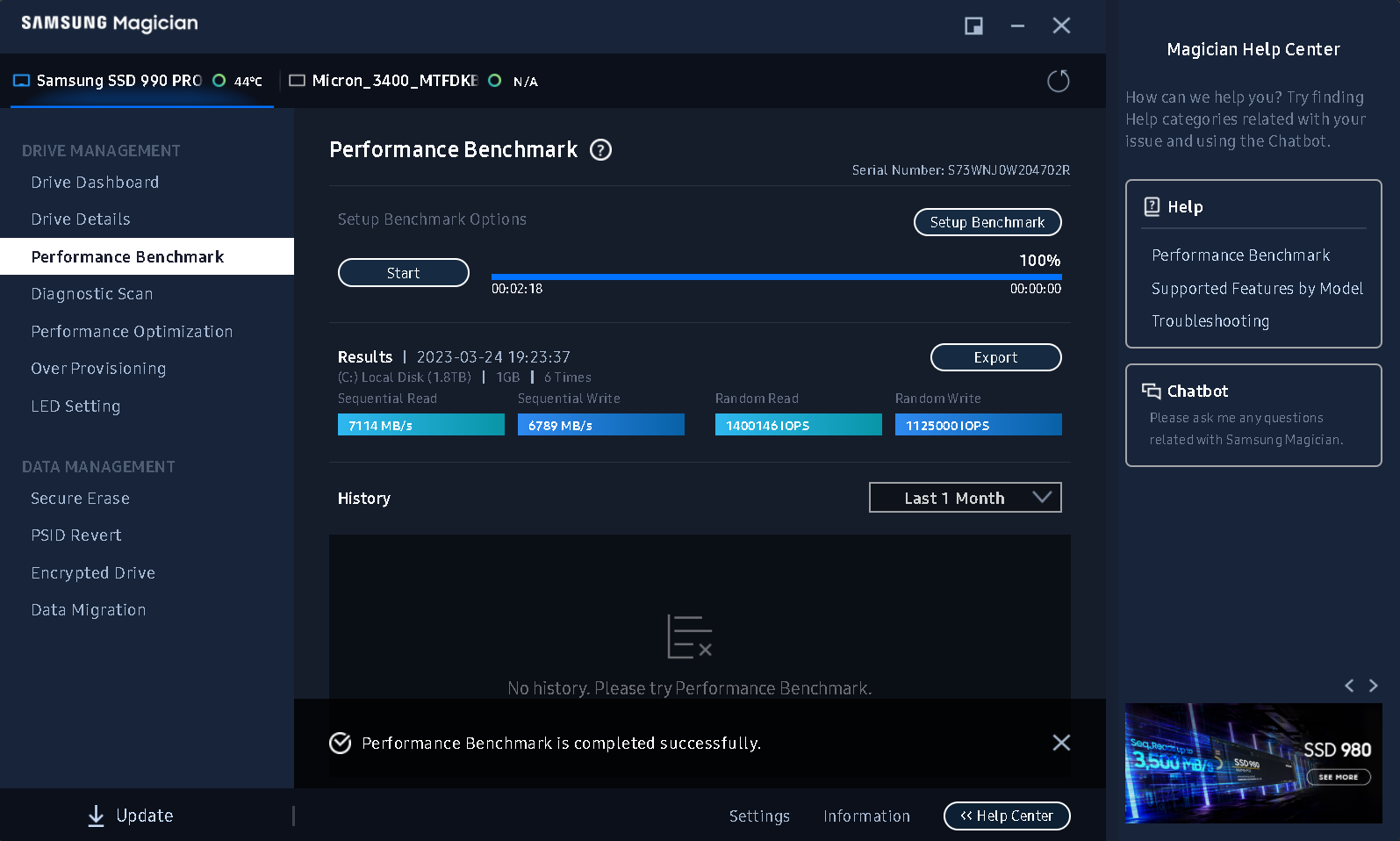Click the Magician Help Center heading
Image resolution: width=1400 pixels, height=841 pixels.
(1253, 50)
